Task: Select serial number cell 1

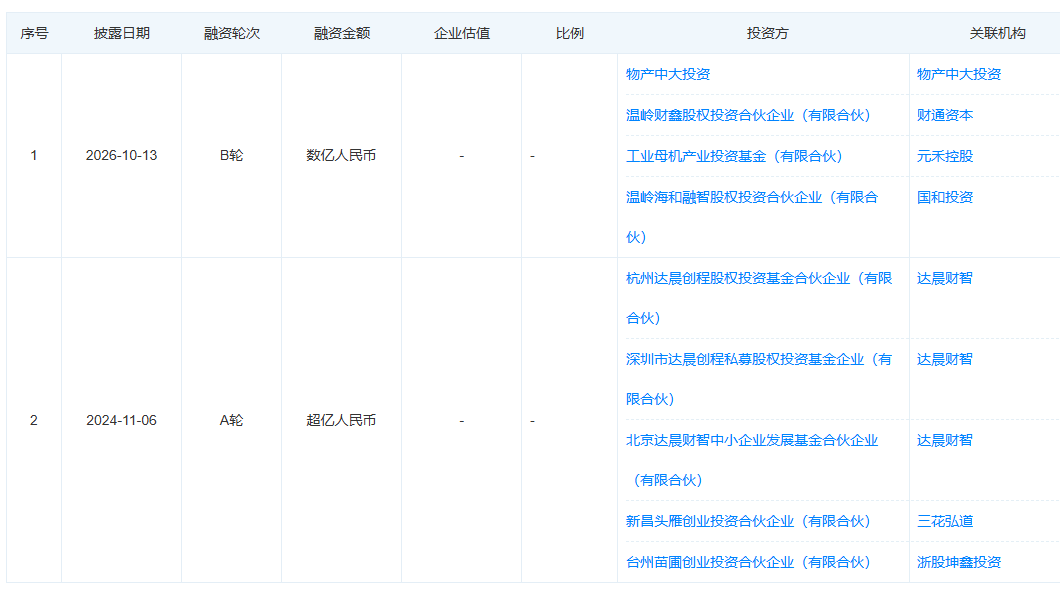Action: (34, 155)
